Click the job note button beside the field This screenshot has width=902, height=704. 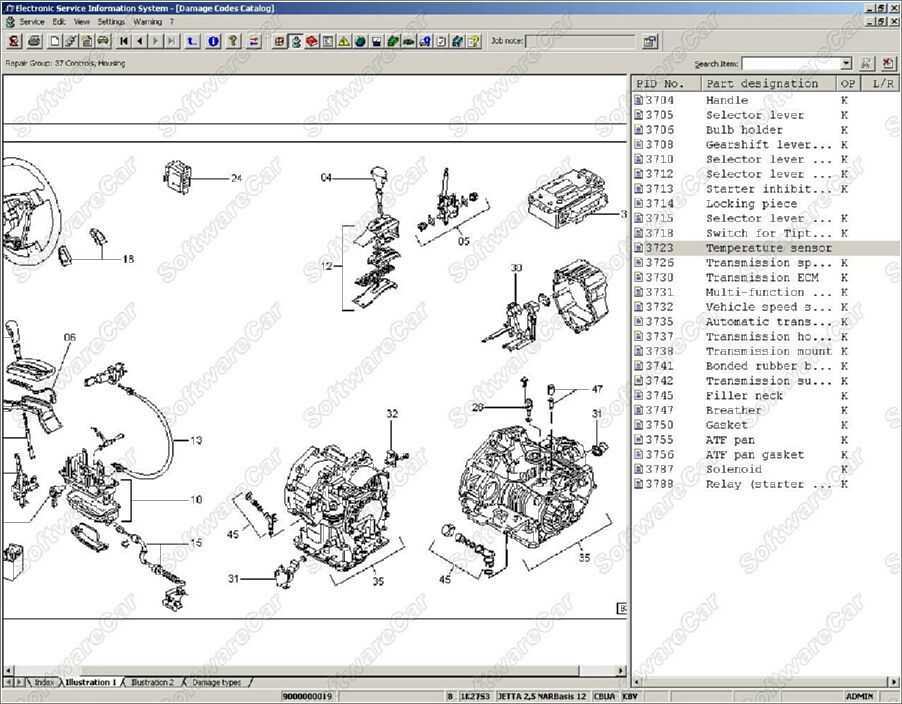click(650, 41)
